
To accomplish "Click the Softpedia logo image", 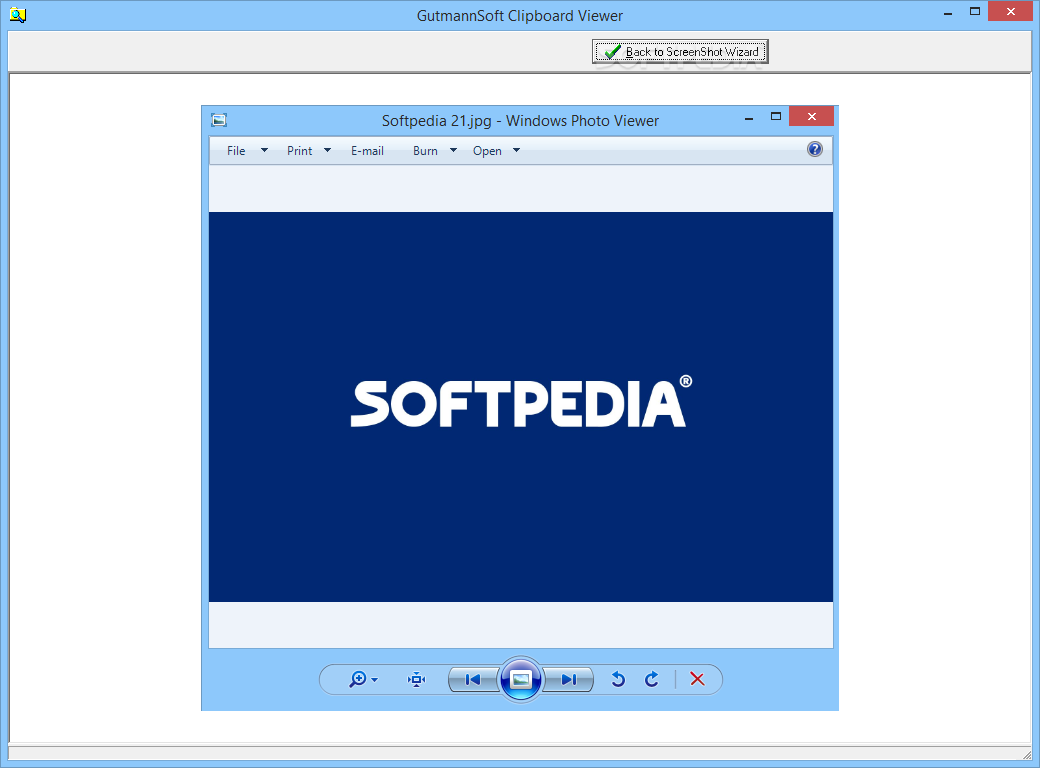I will [x=521, y=407].
